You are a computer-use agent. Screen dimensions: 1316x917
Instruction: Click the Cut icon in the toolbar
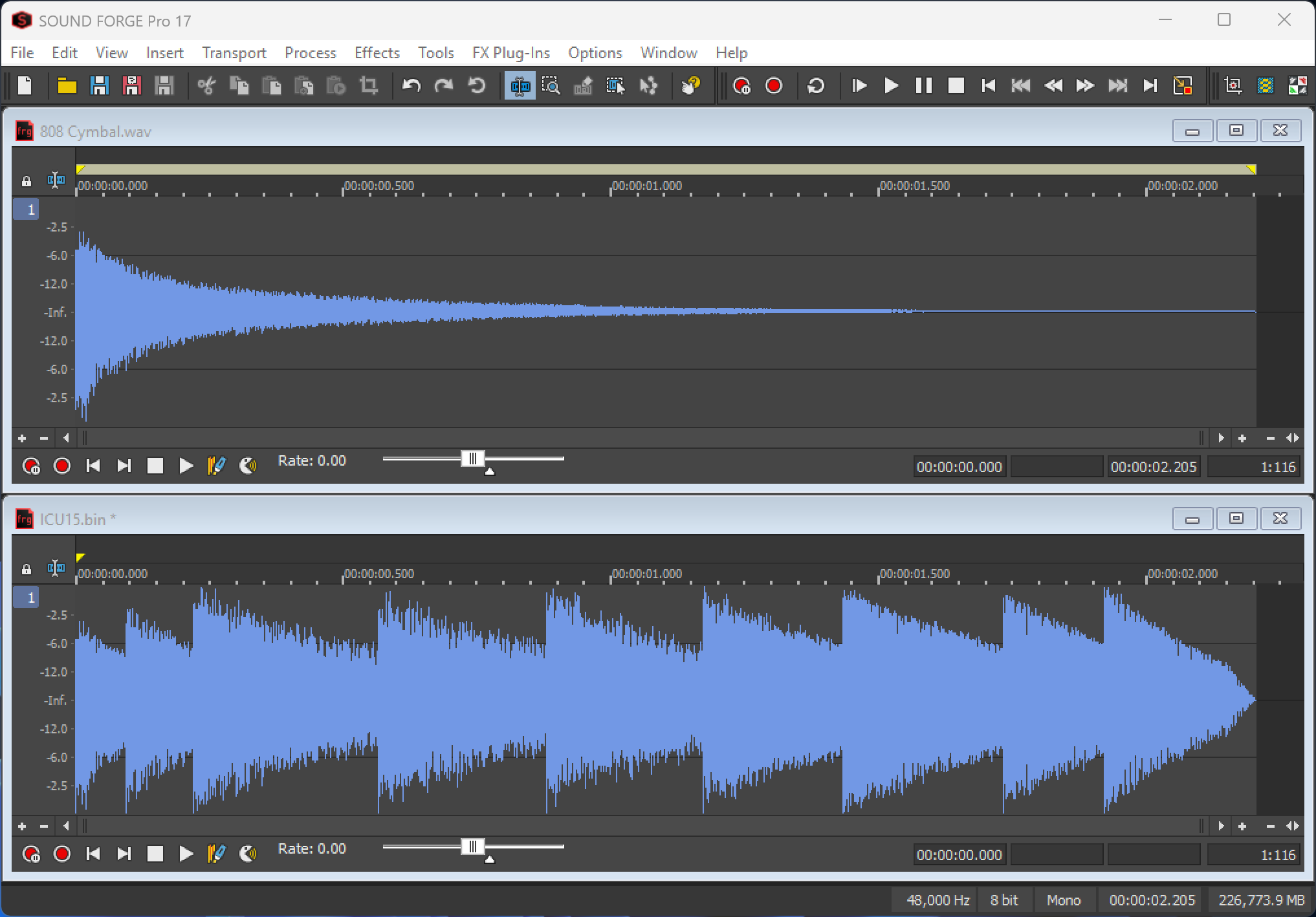point(207,85)
